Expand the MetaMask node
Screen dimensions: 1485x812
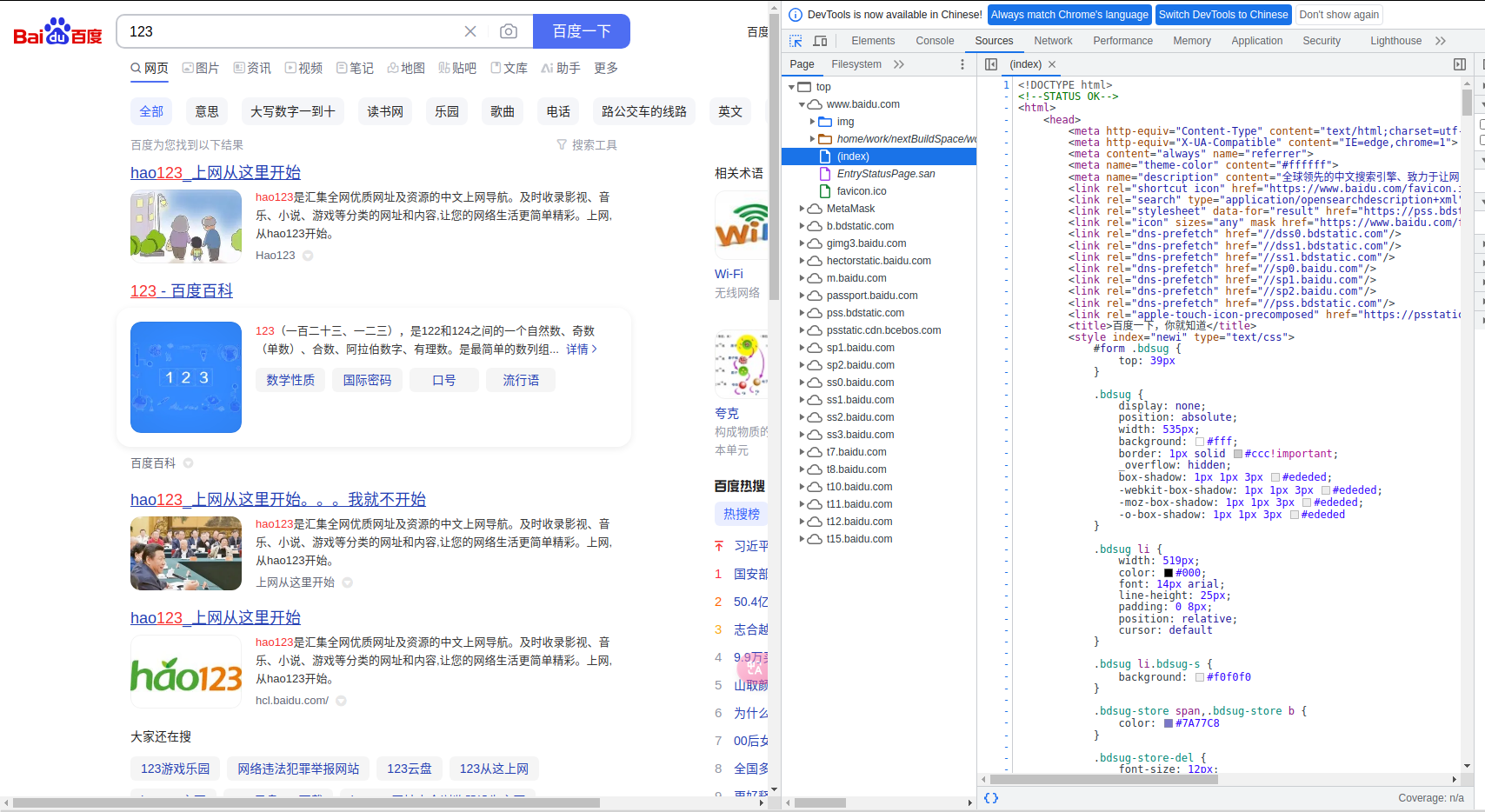(x=802, y=209)
